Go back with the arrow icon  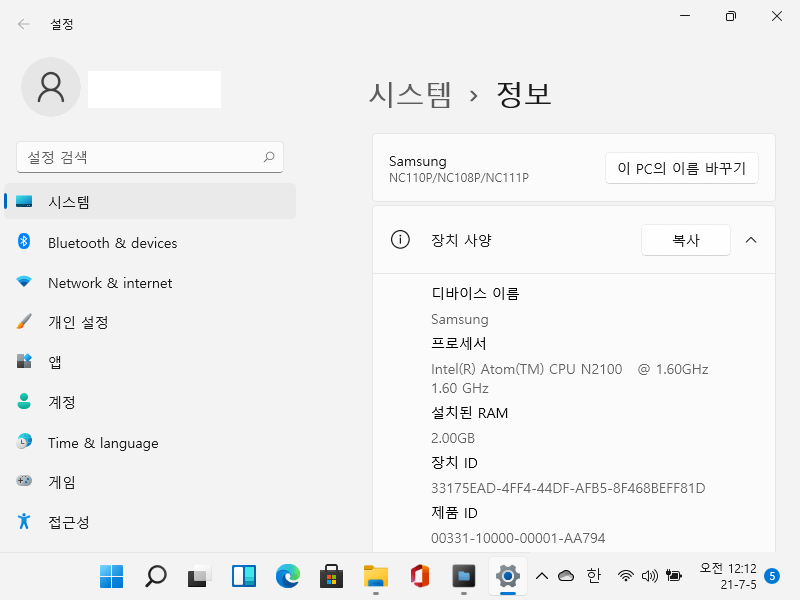(23, 24)
